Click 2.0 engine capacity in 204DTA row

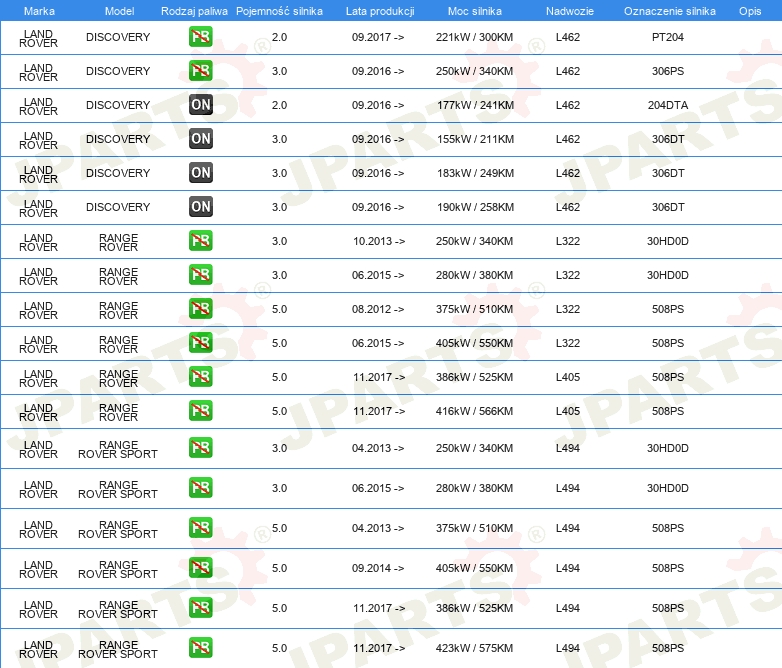coord(279,105)
